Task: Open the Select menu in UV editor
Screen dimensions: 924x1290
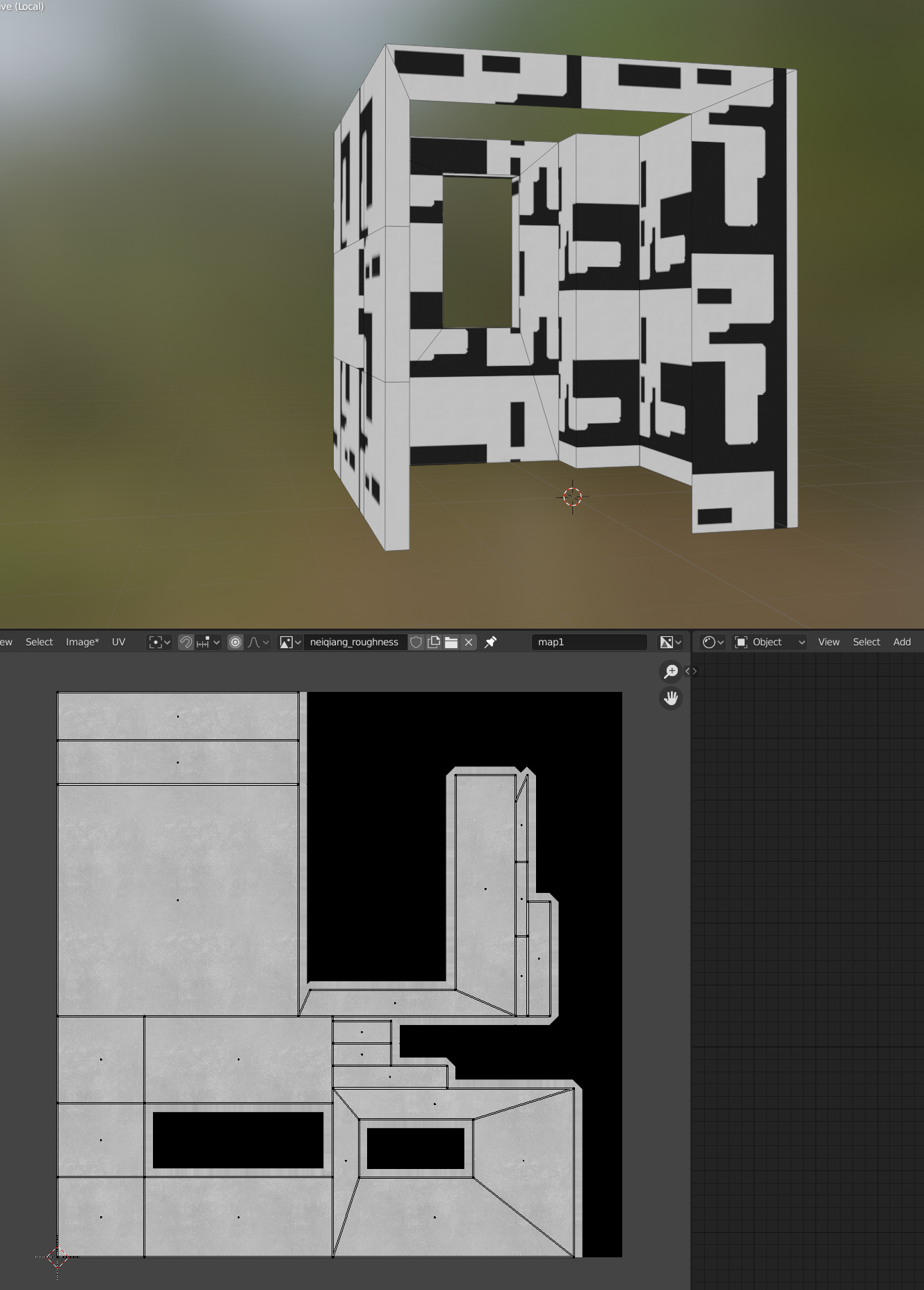Action: [x=39, y=642]
